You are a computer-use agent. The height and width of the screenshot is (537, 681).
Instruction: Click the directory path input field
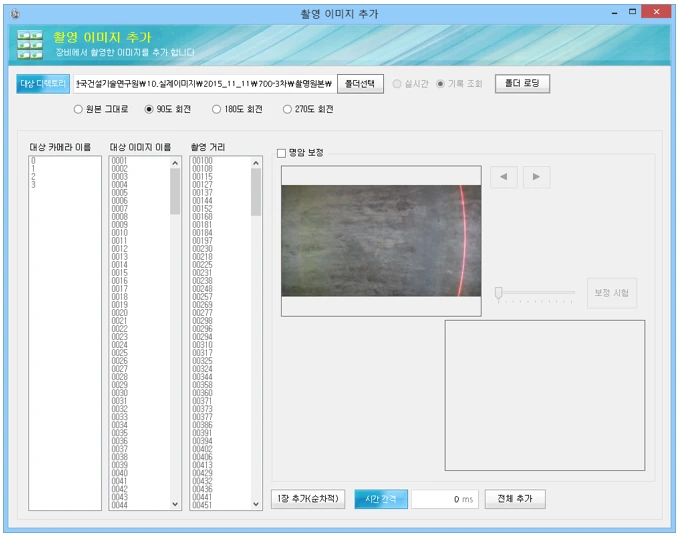(204, 84)
